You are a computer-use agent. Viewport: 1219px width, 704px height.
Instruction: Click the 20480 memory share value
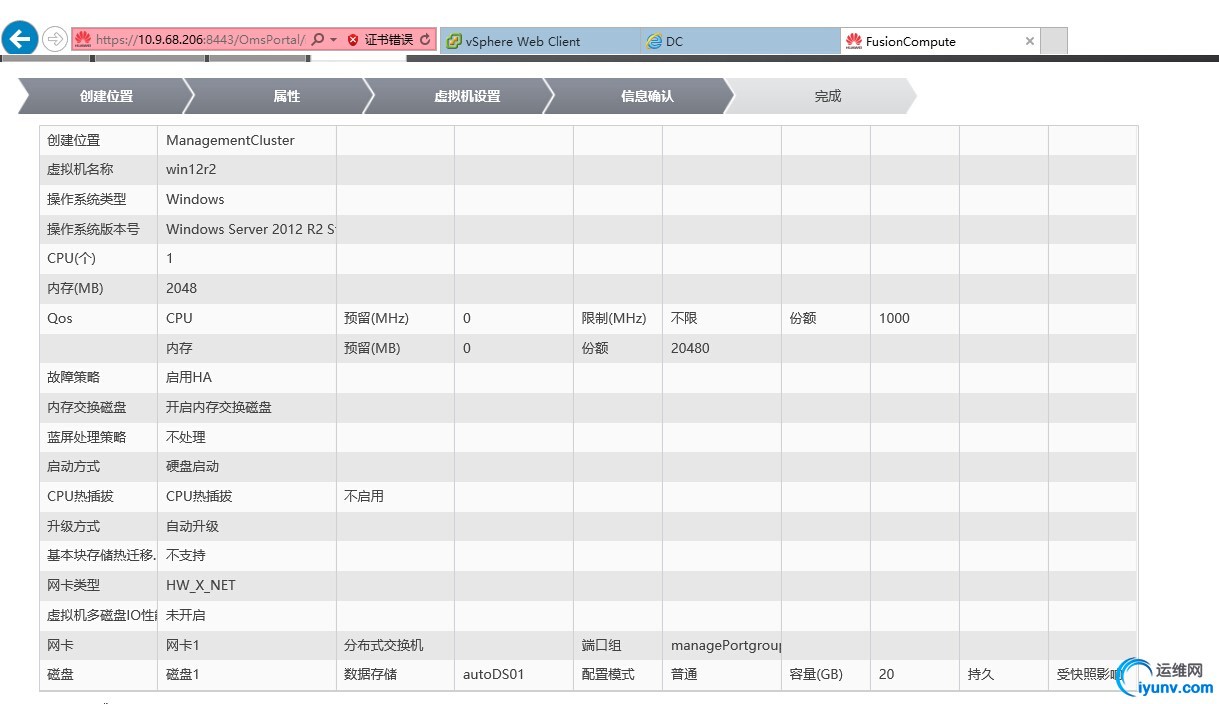[690, 348]
